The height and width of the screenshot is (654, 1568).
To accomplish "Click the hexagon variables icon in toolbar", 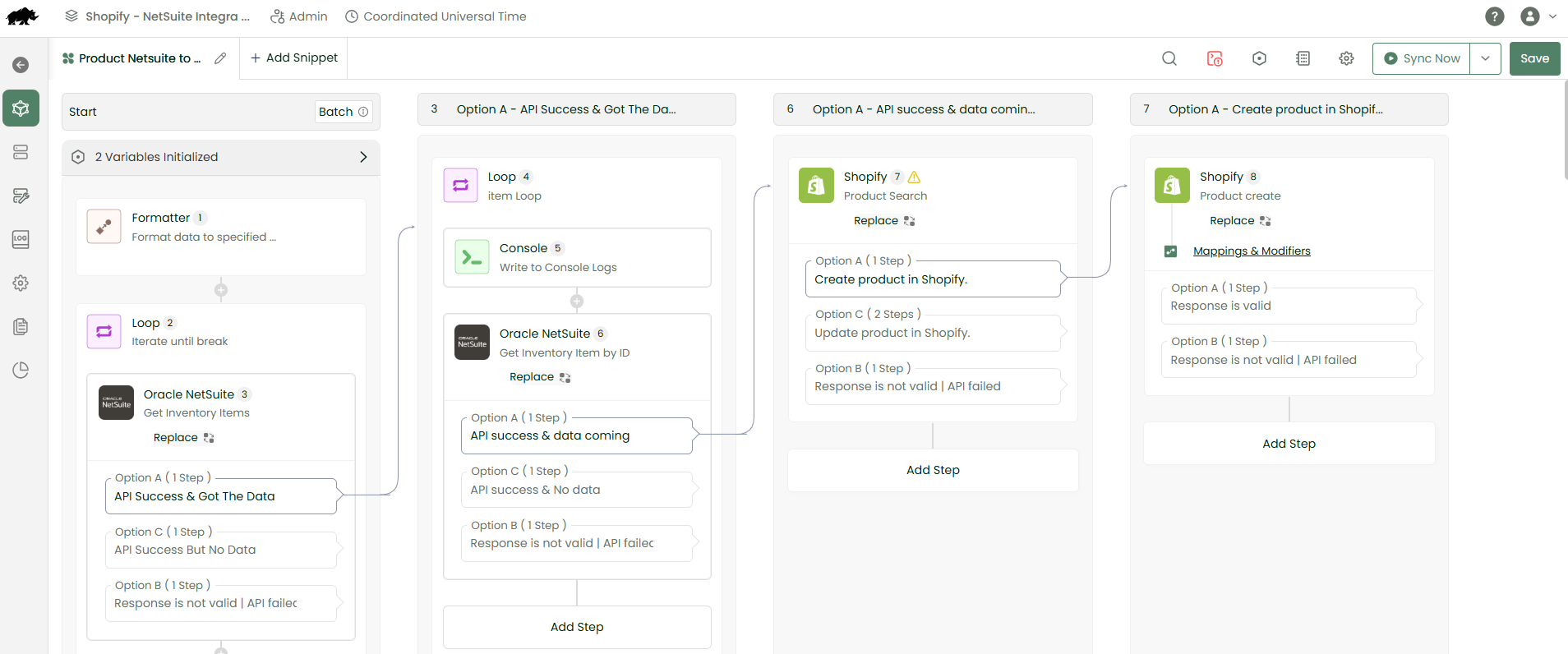I will [x=1259, y=58].
